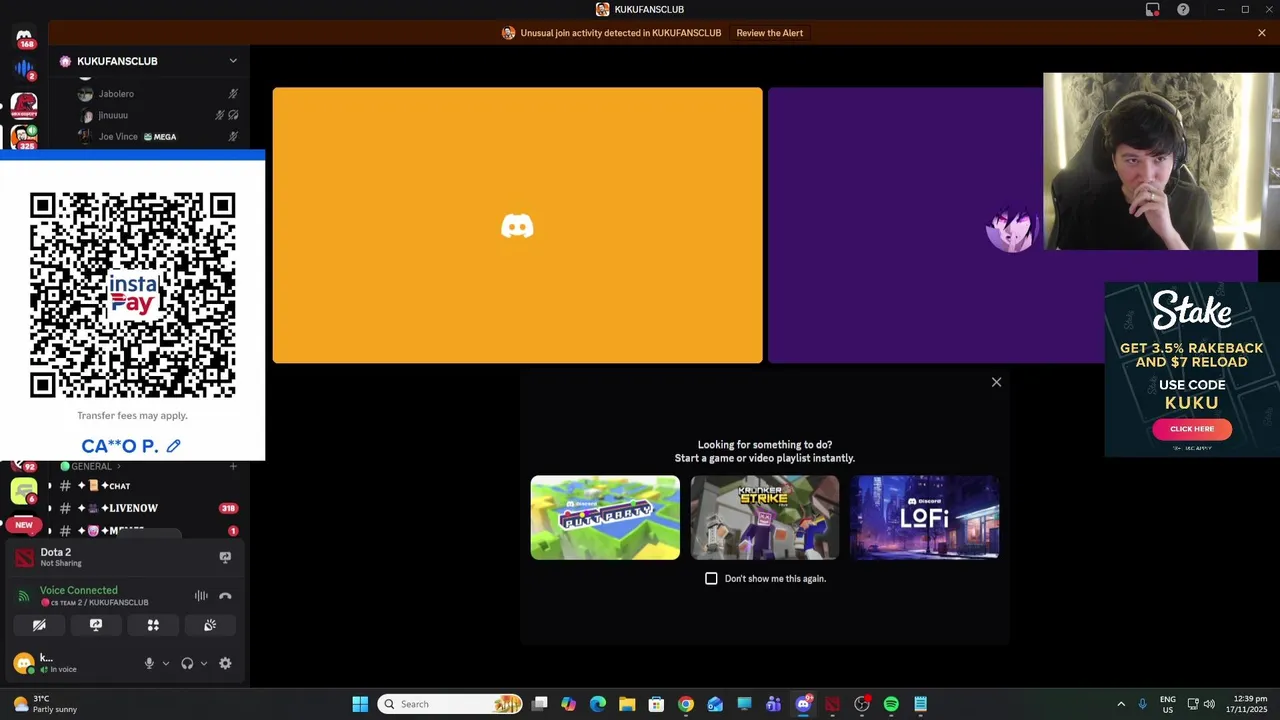Click the red NEW unread indicator
Viewport: 1280px width, 720px height.
(24, 524)
